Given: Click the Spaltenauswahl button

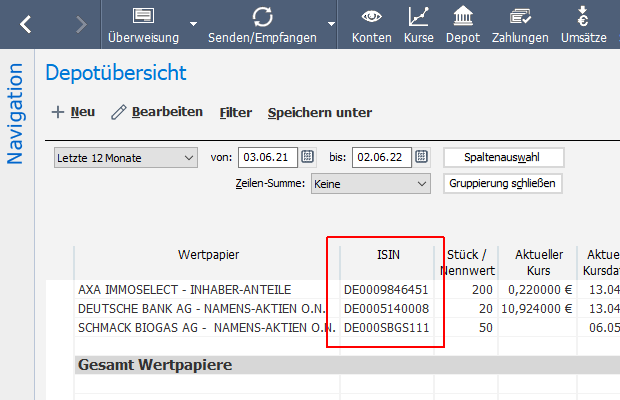Looking at the screenshot, I should click(503, 157).
